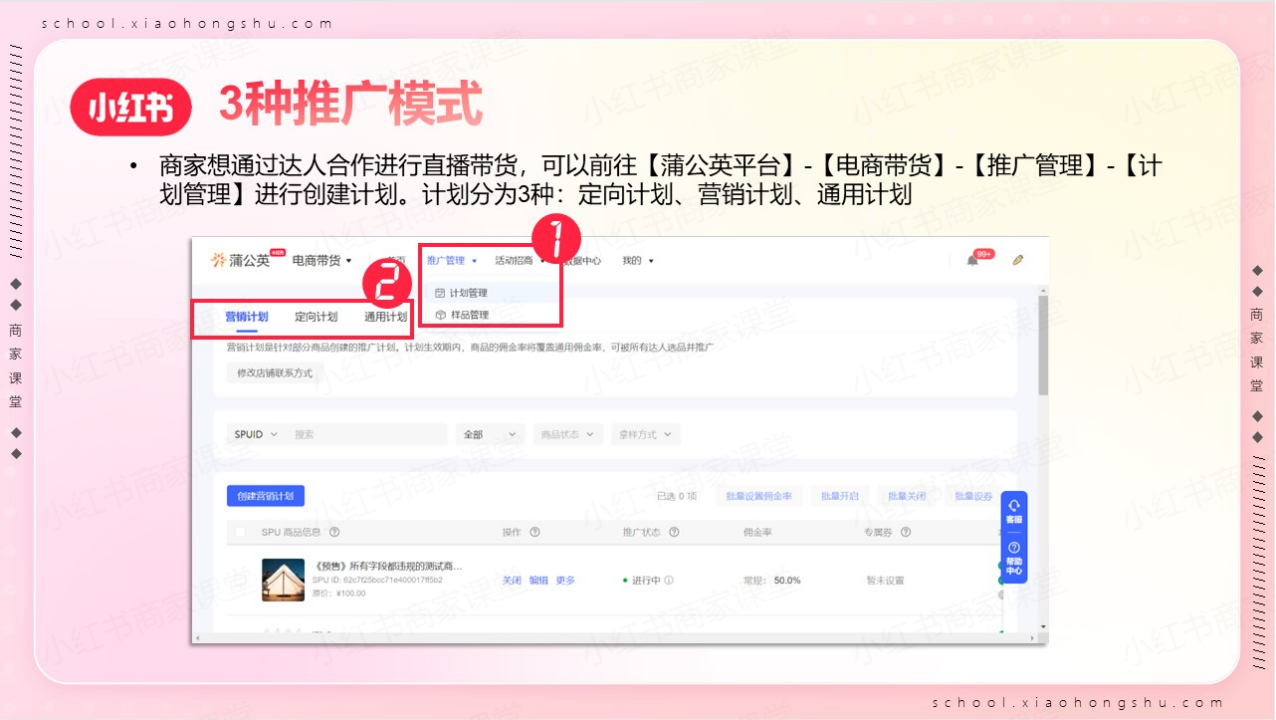Click the ¥100.00 original price text

tap(352, 593)
